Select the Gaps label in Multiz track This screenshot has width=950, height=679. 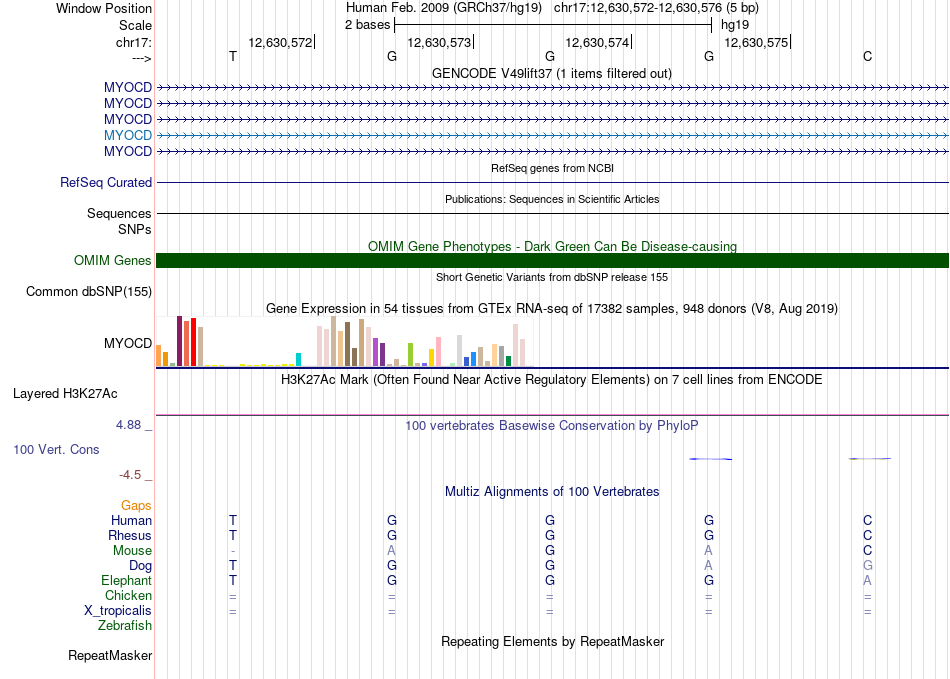coord(136,506)
